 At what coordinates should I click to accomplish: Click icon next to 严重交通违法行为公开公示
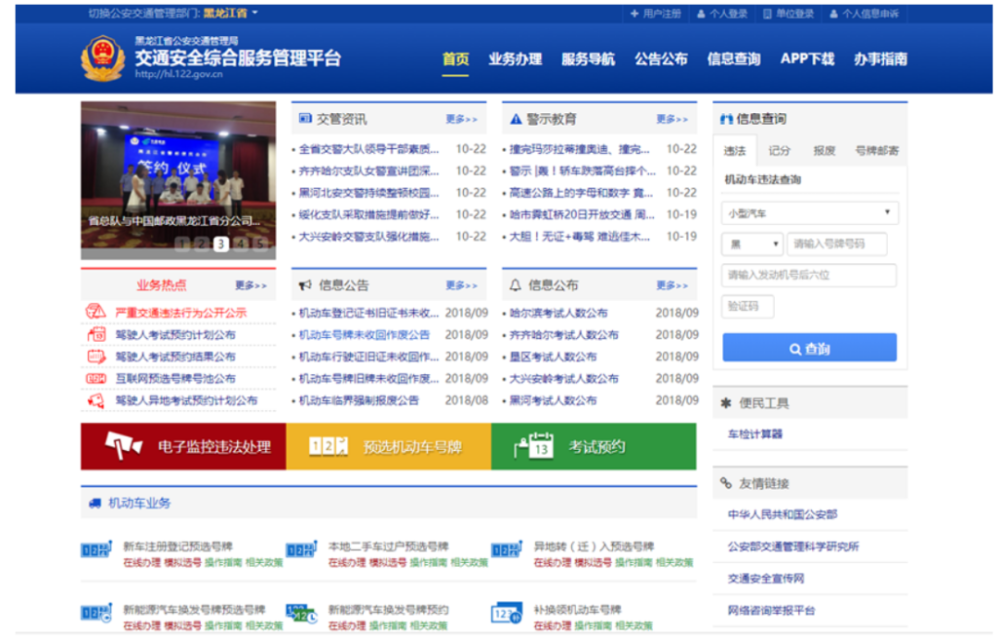[x=96, y=312]
